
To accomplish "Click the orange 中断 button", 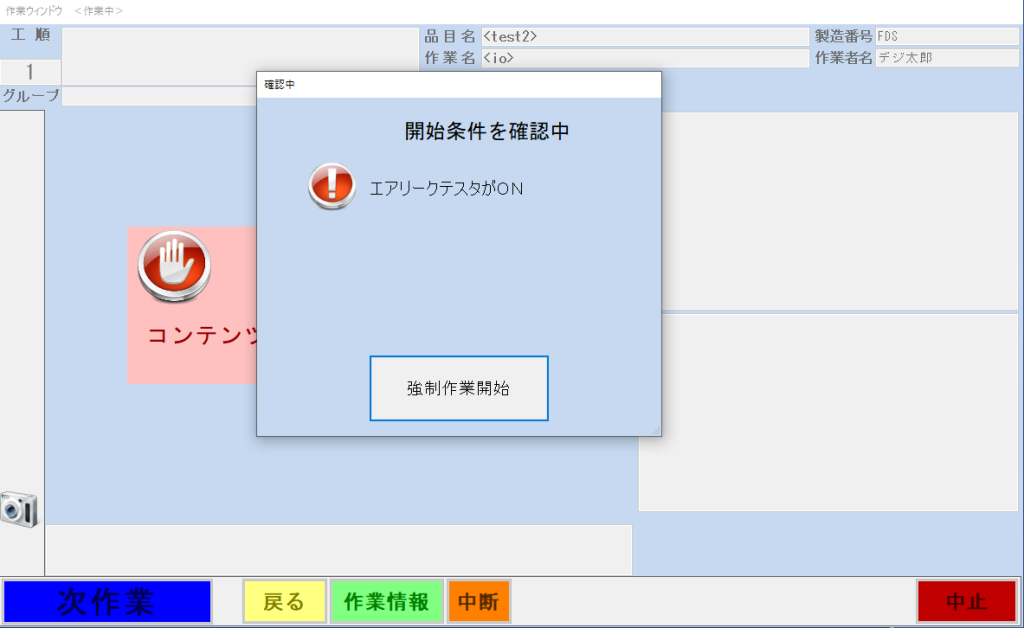I will [x=478, y=601].
